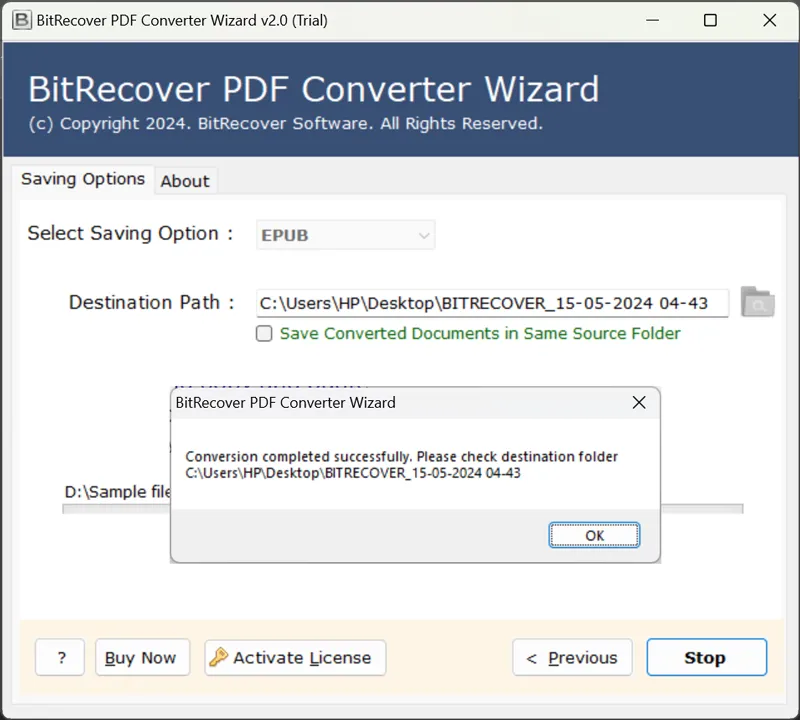Expand the EPUB saving option dropdown
This screenshot has height=720, width=800.
[x=424, y=236]
